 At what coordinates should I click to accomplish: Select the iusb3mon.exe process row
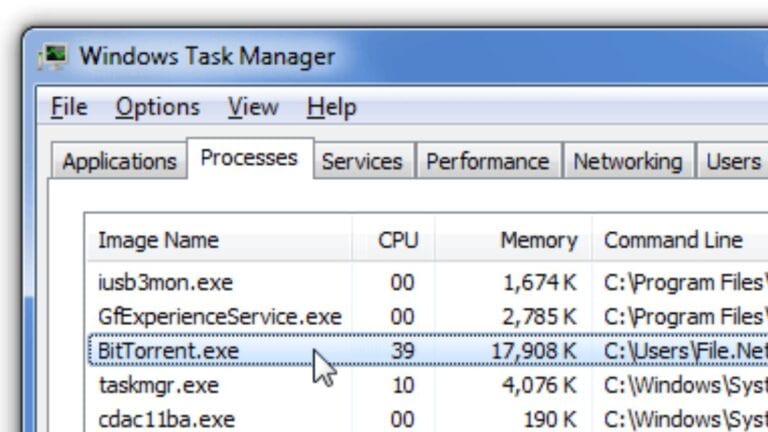[x=165, y=283]
